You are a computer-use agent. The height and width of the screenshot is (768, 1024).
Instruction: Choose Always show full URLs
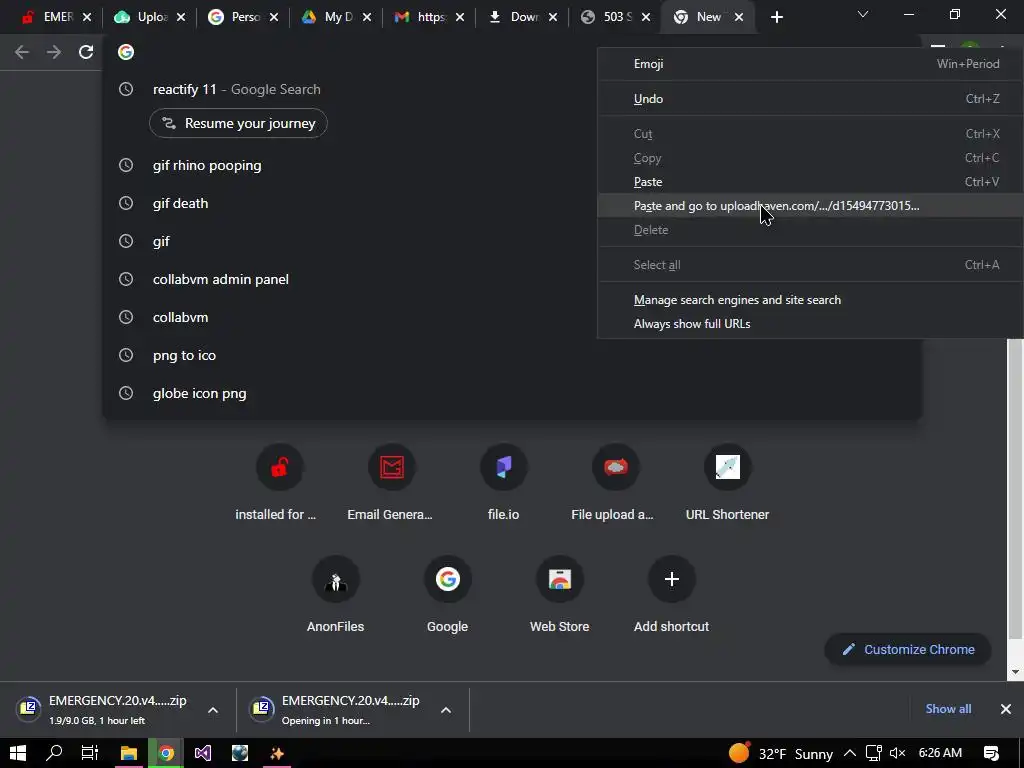point(810,324)
